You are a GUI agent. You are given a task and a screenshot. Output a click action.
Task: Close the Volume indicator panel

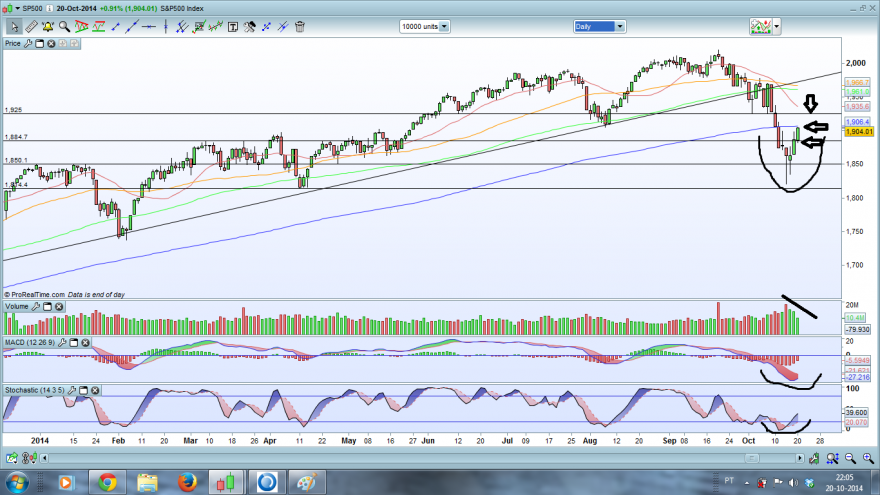coord(59,306)
